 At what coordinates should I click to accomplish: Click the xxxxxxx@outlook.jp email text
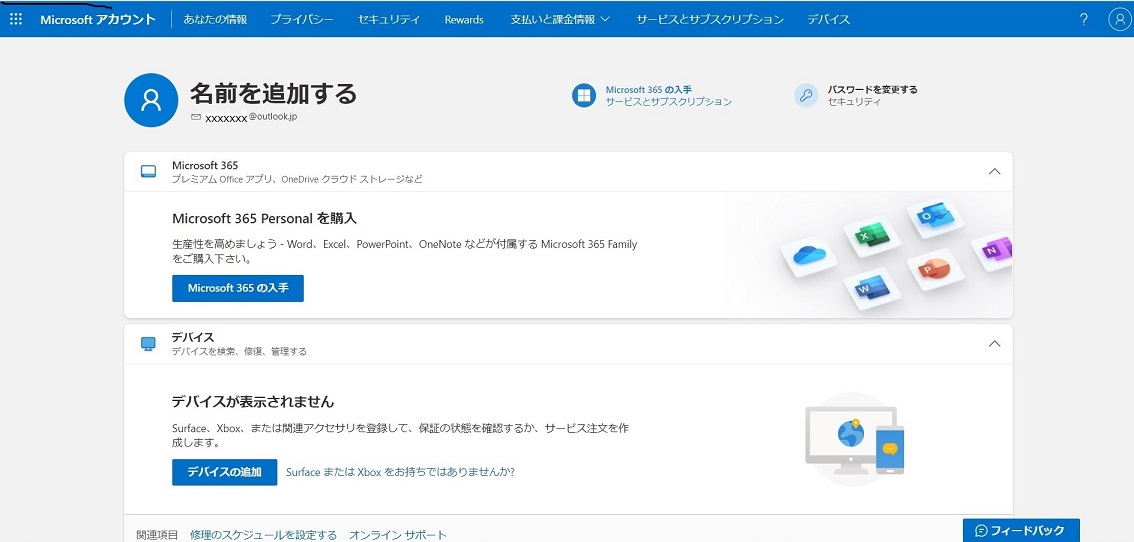click(251, 117)
